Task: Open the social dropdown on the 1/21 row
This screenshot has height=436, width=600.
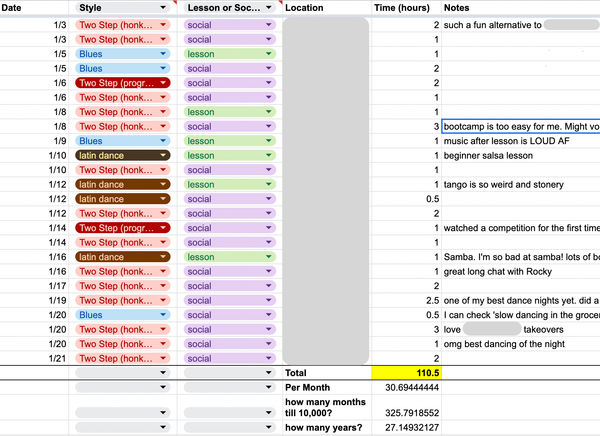Action: point(270,358)
